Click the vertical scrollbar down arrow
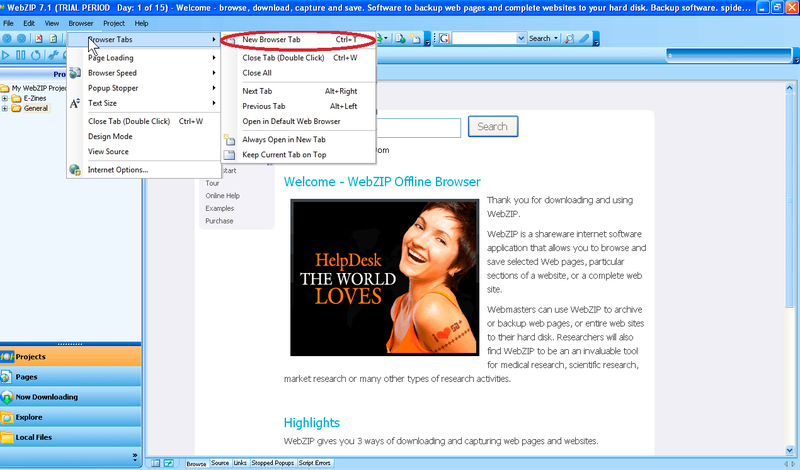Image resolution: width=800 pixels, height=470 pixels. 789,450
